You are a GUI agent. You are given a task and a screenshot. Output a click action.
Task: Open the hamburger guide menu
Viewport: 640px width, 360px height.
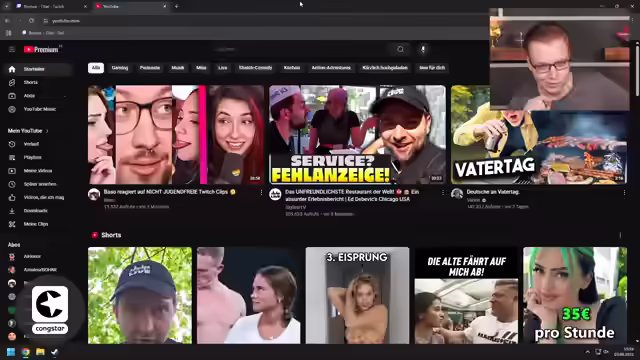click(x=12, y=49)
